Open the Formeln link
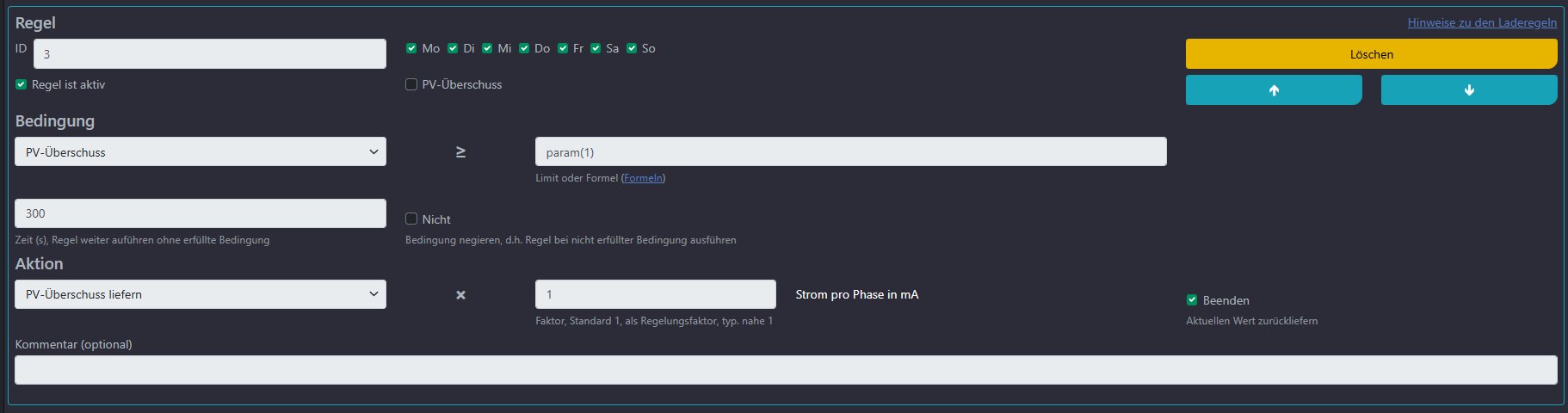The image size is (1568, 413). coord(643,178)
